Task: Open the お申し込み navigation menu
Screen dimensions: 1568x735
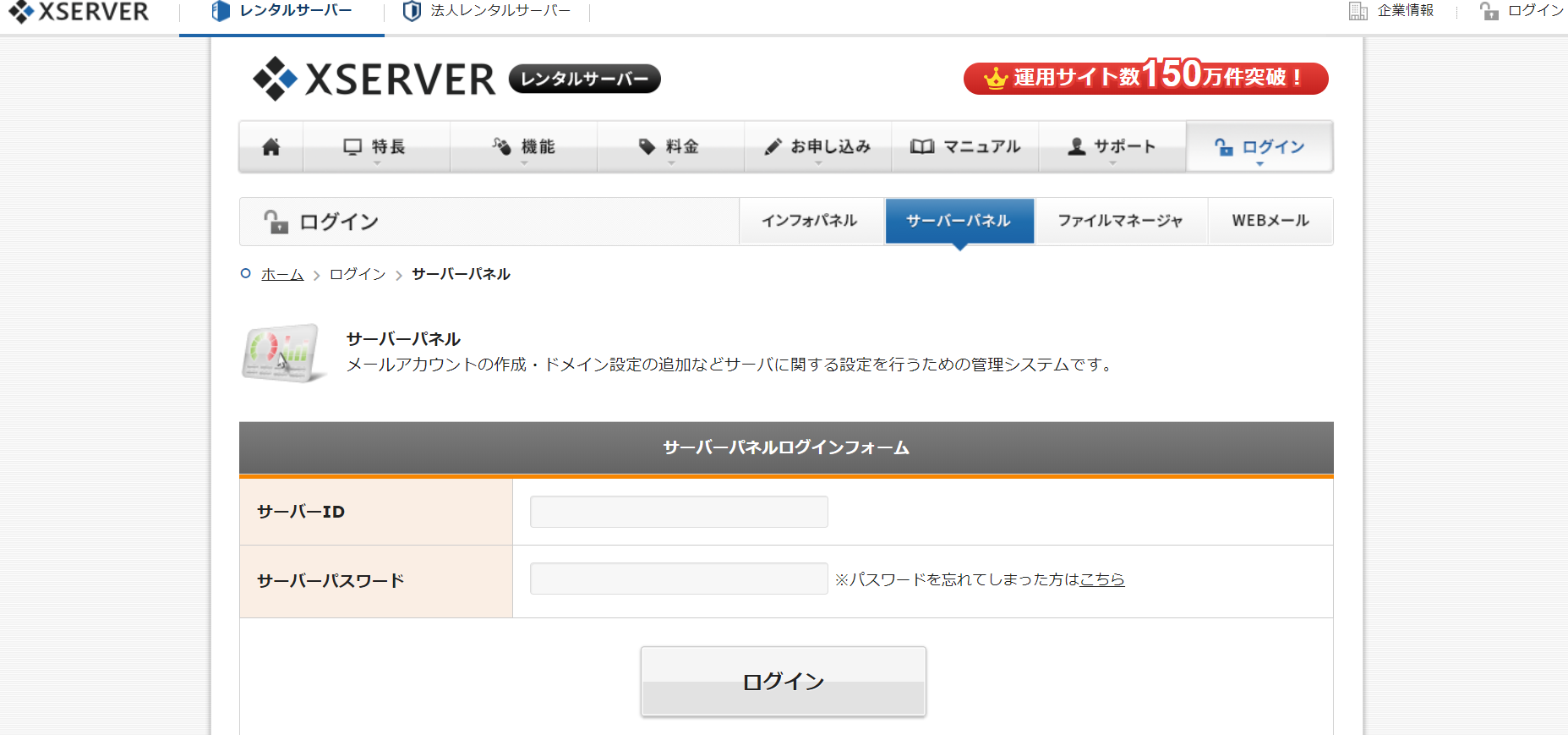Action: pyautogui.click(x=818, y=147)
